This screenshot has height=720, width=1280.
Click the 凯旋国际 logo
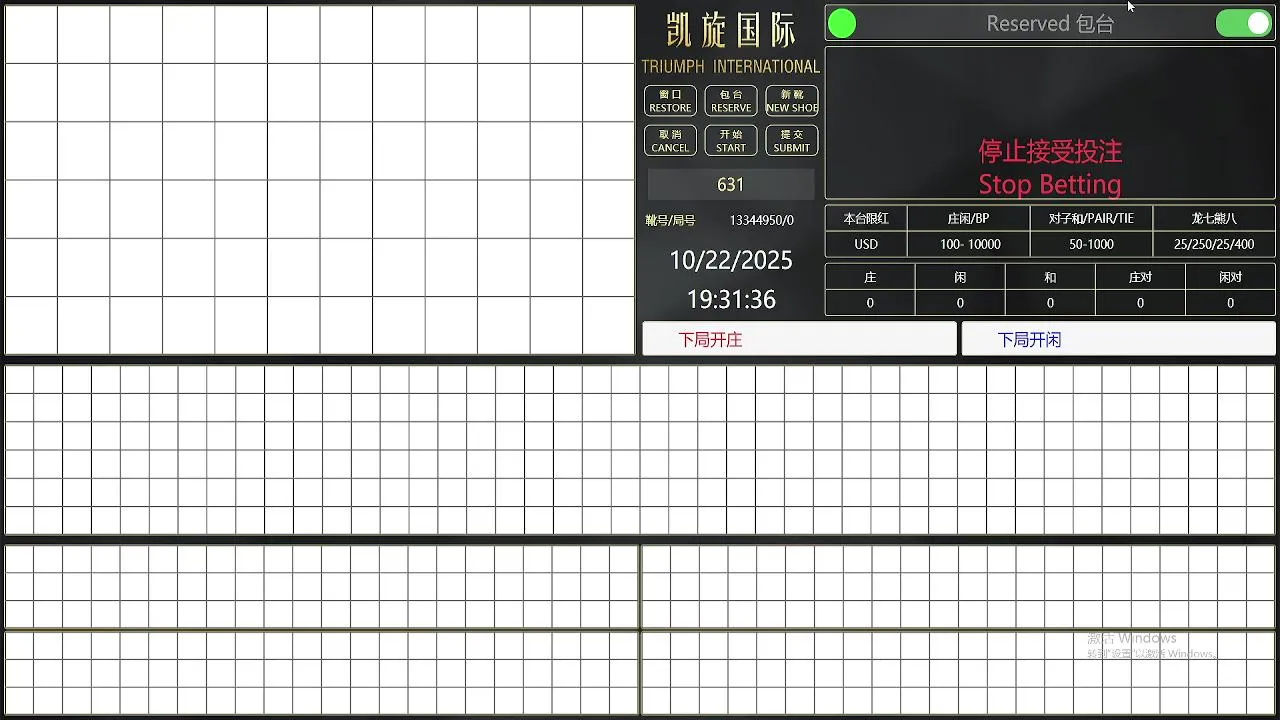click(731, 30)
